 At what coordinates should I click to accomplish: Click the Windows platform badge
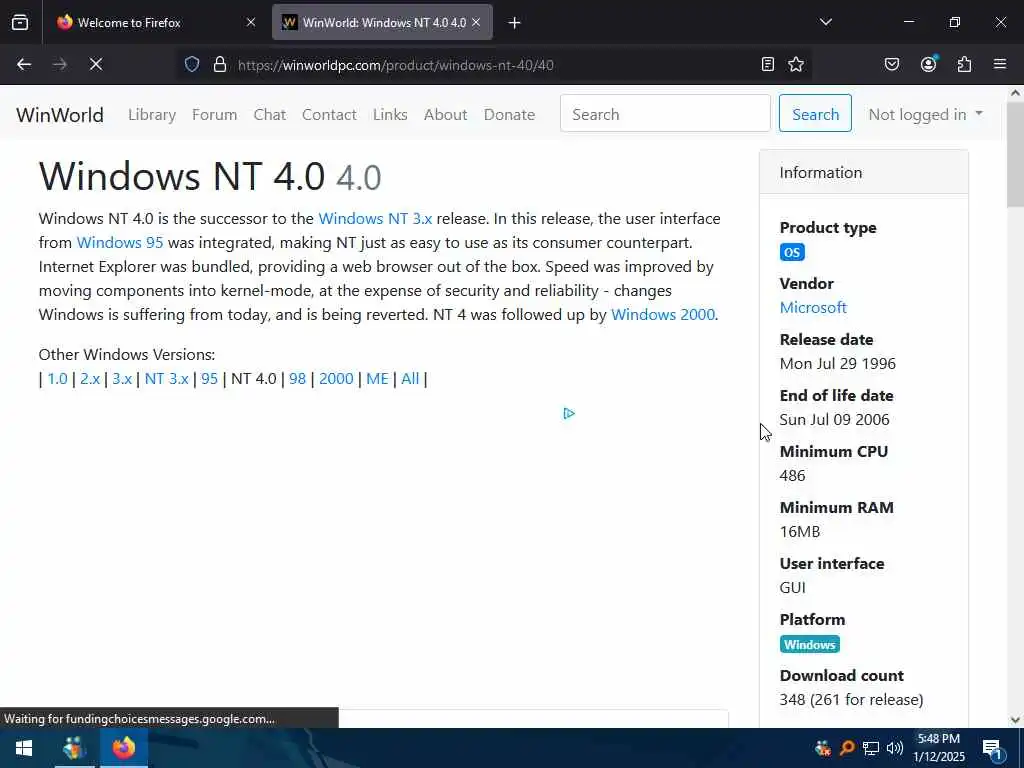click(x=810, y=645)
